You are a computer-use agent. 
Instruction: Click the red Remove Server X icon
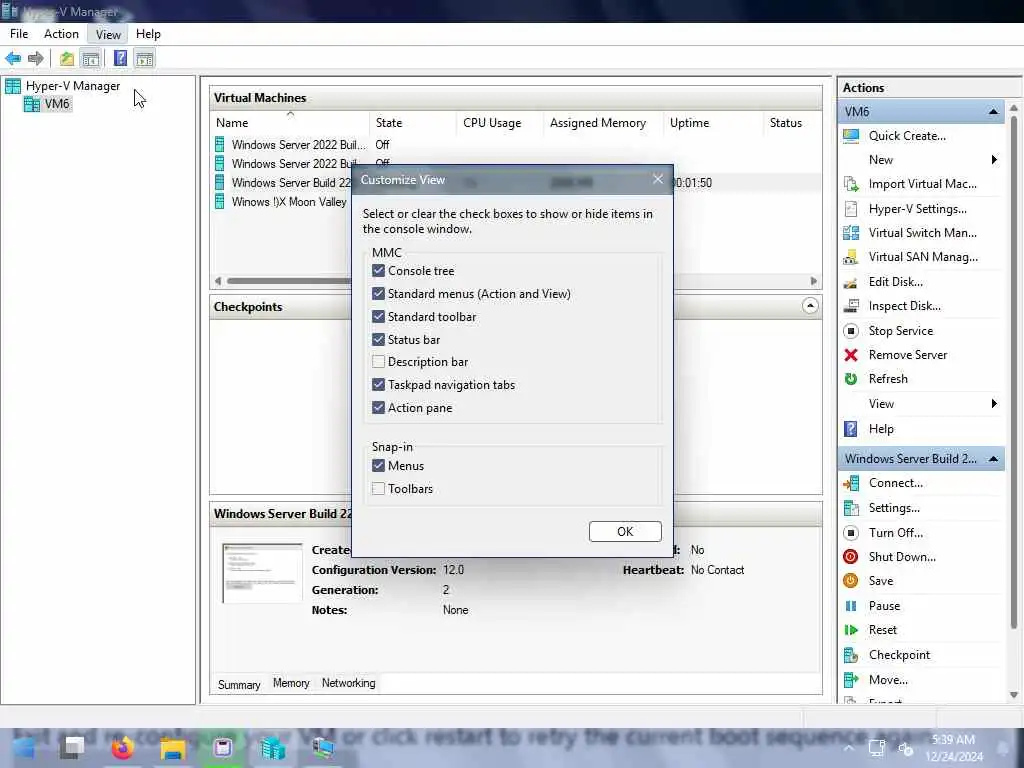tap(851, 355)
